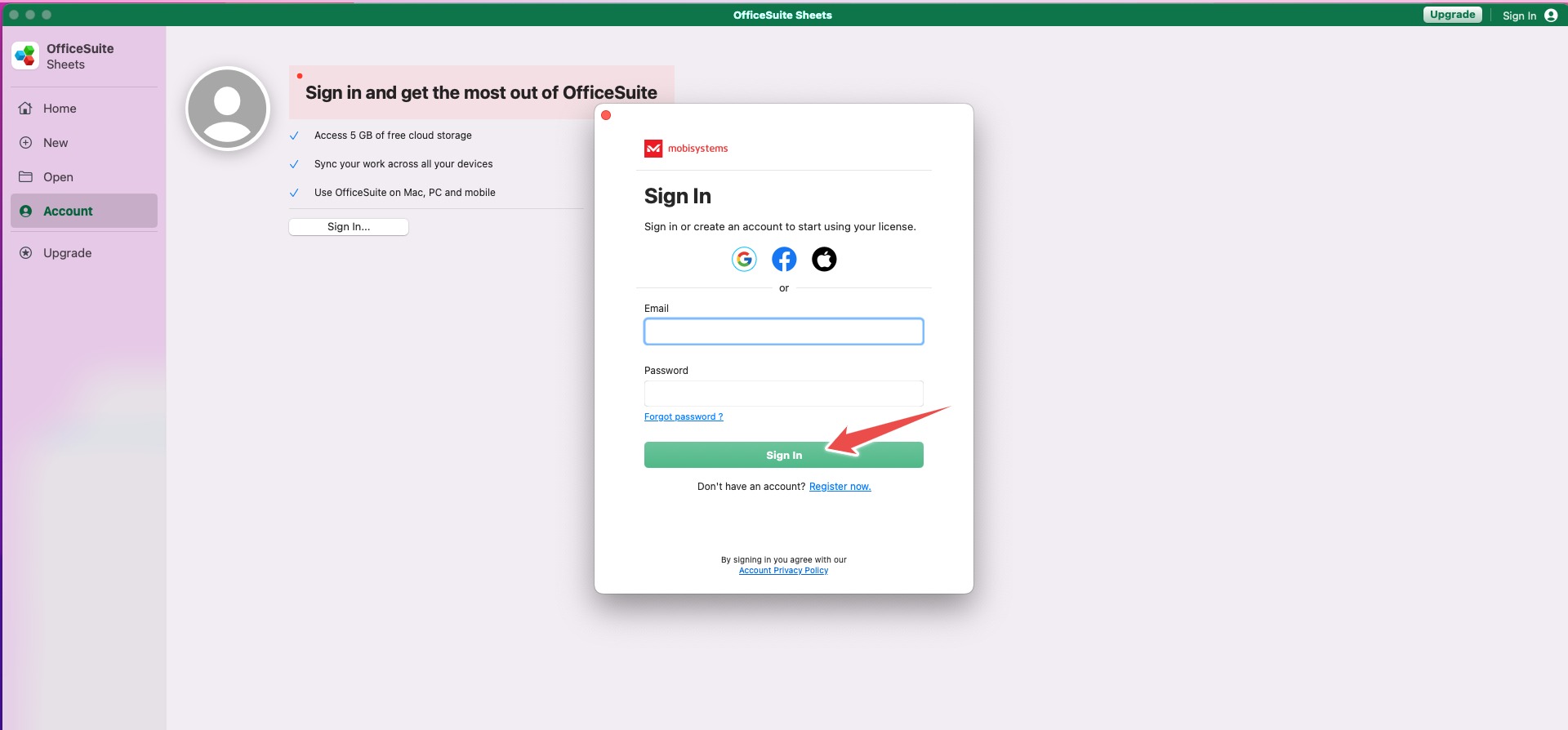This screenshot has height=730, width=1568.
Task: Click the 'Email' field label
Action: coord(657,309)
